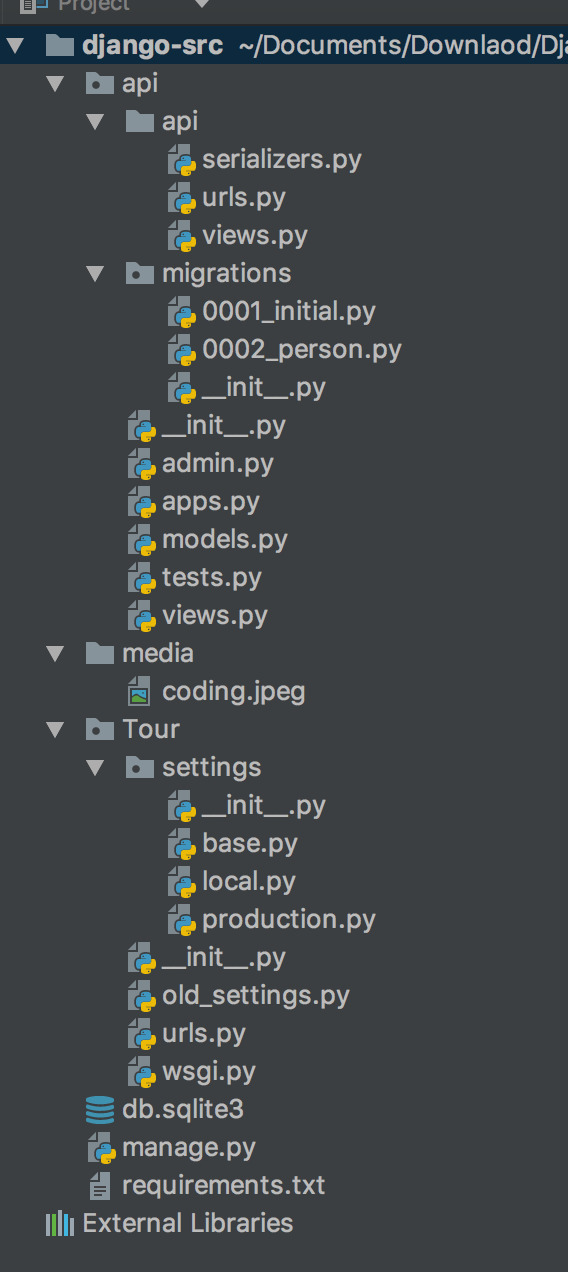Collapse the settings folder
This screenshot has height=1272, width=568.
95,767
